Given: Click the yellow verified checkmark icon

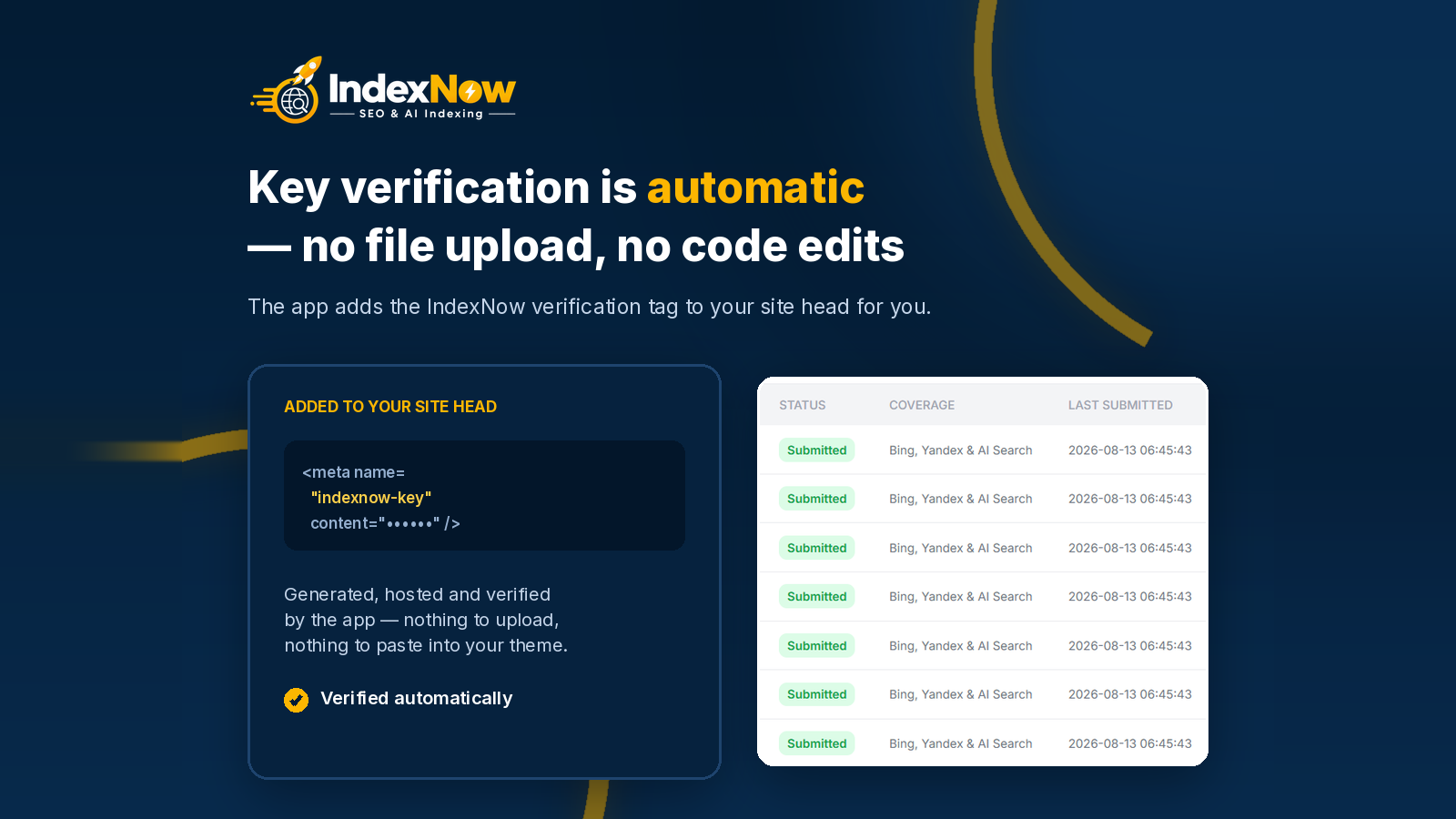Looking at the screenshot, I should point(296,699).
